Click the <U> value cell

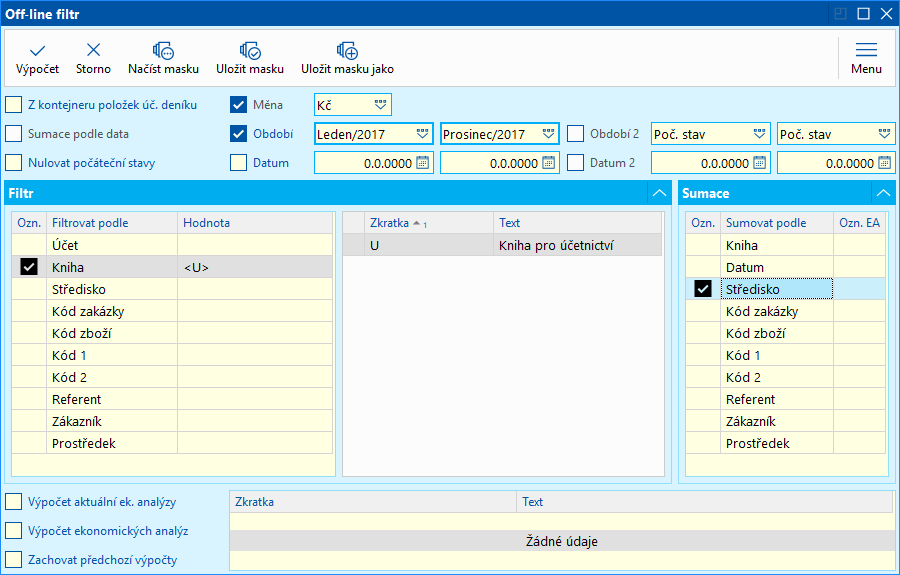(x=255, y=267)
